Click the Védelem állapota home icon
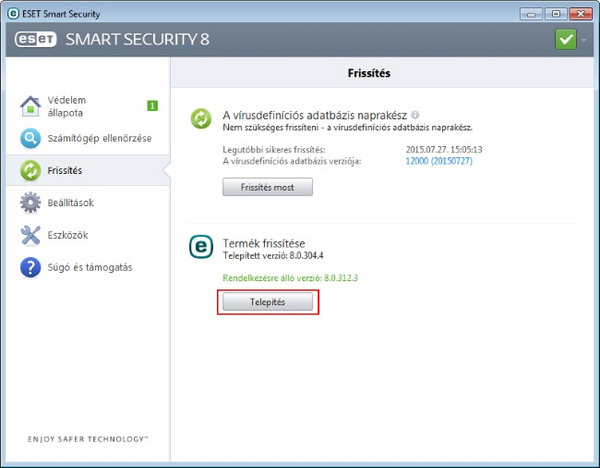600x468 pixels. [32, 105]
